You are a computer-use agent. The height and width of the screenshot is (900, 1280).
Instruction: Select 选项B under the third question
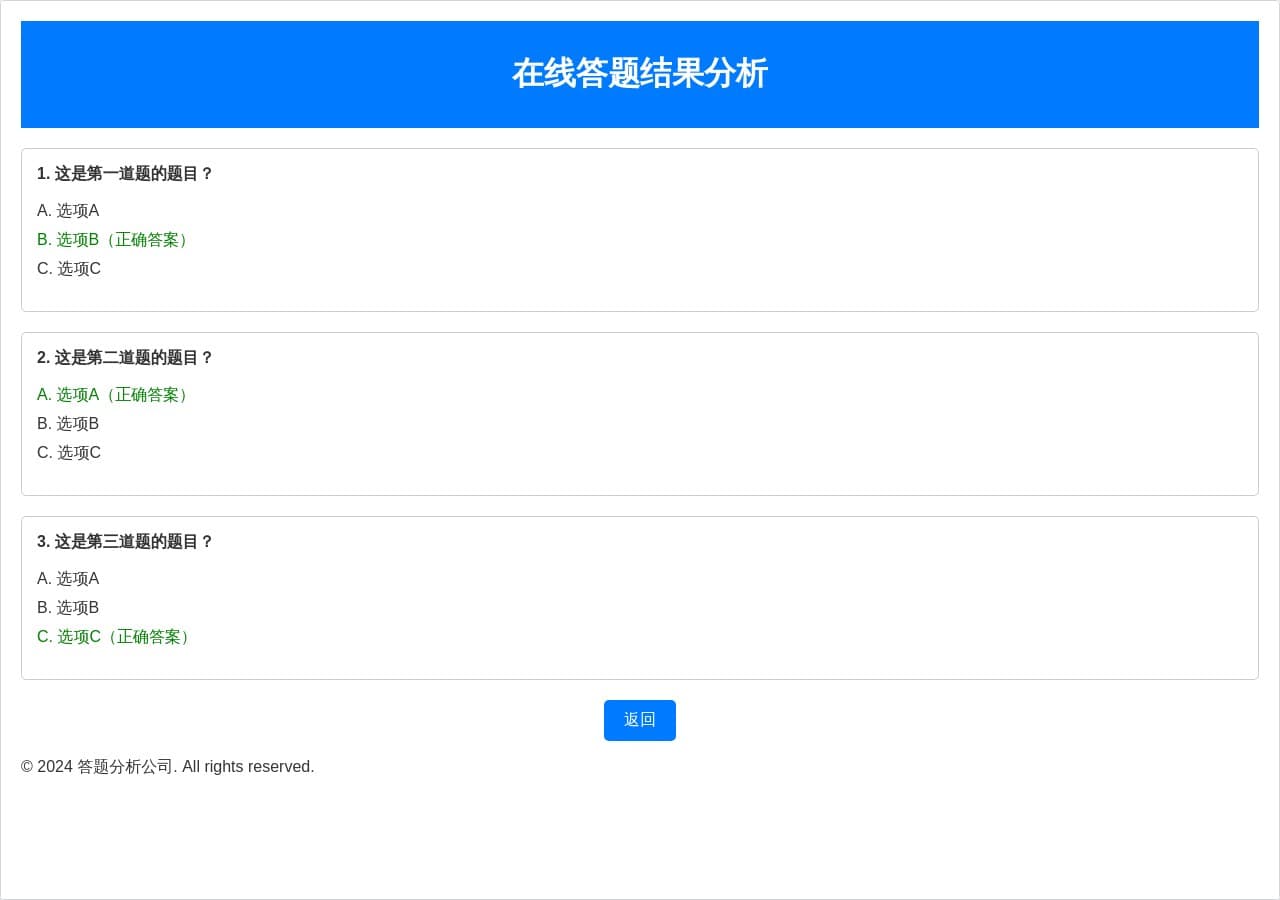[x=68, y=607]
